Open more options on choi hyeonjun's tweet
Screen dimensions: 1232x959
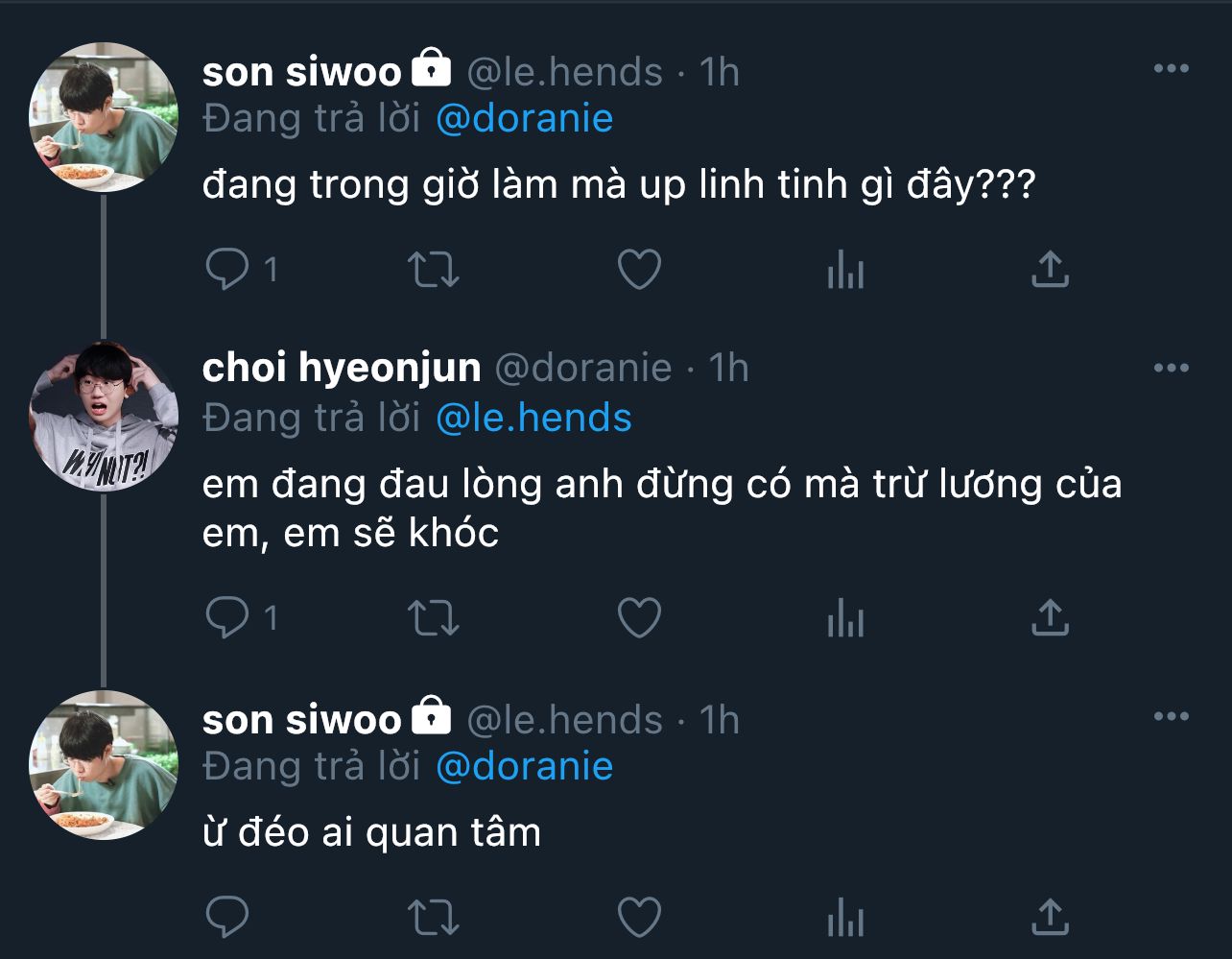click(1171, 369)
